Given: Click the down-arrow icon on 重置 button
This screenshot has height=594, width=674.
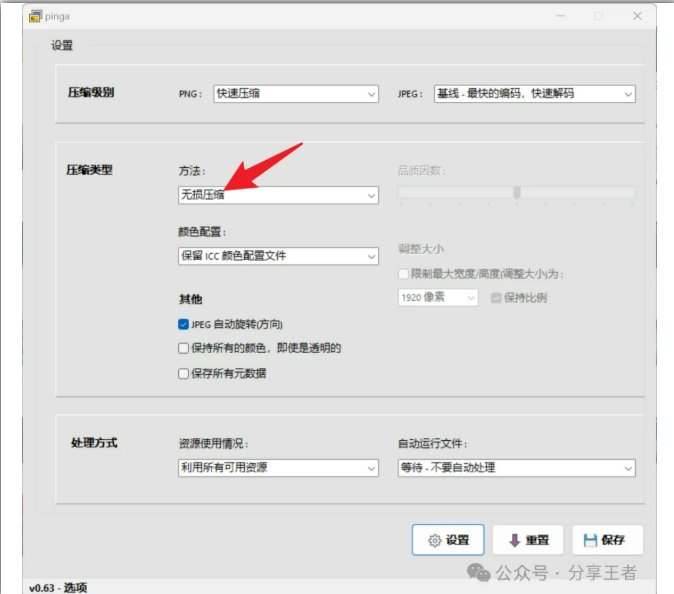Looking at the screenshot, I should coord(514,540).
